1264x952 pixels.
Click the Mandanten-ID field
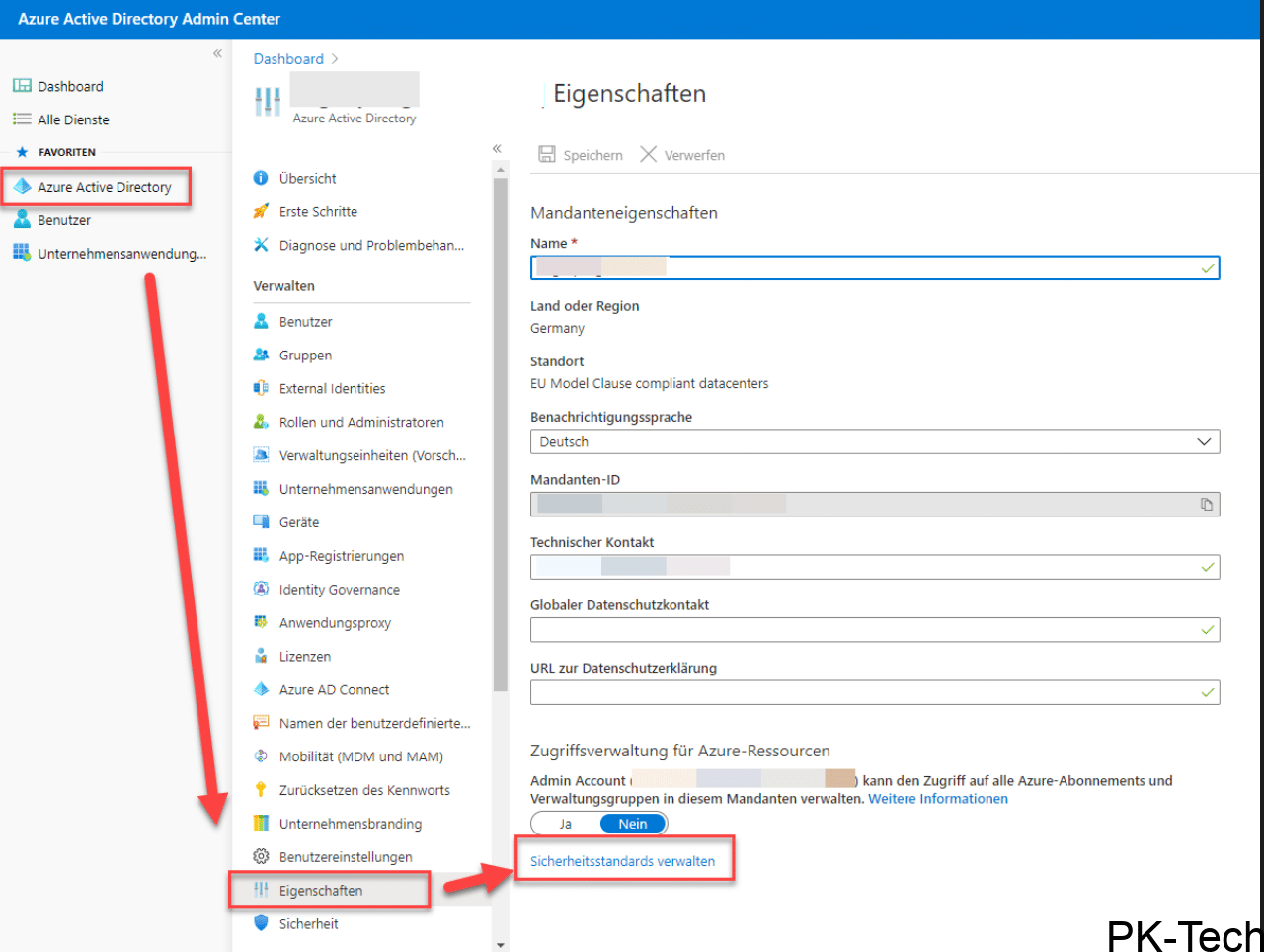pos(875,505)
